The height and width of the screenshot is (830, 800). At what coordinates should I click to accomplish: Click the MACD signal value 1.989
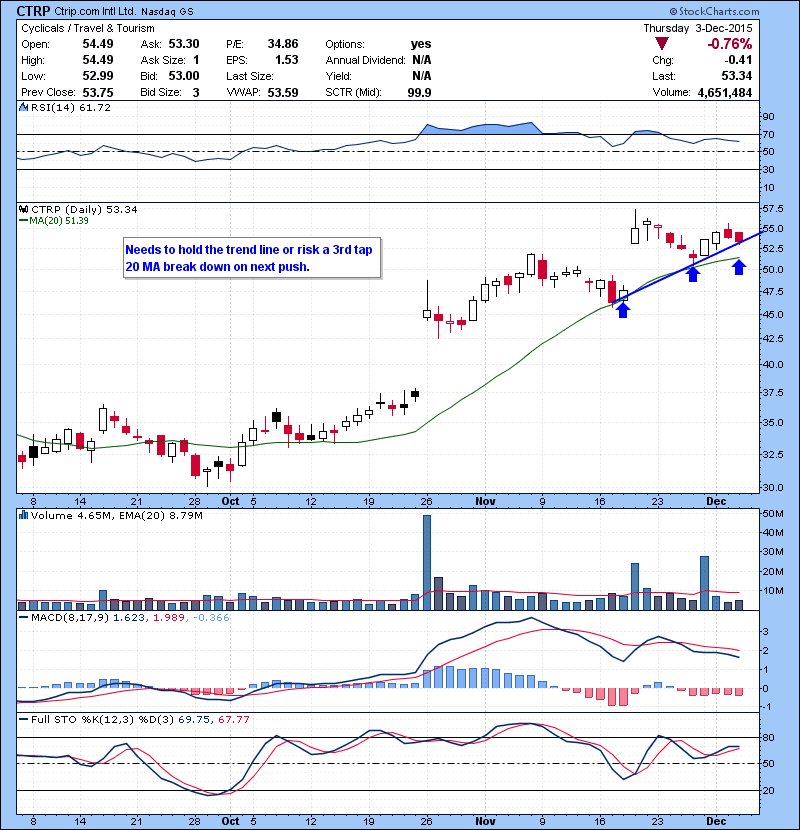[x=169, y=617]
